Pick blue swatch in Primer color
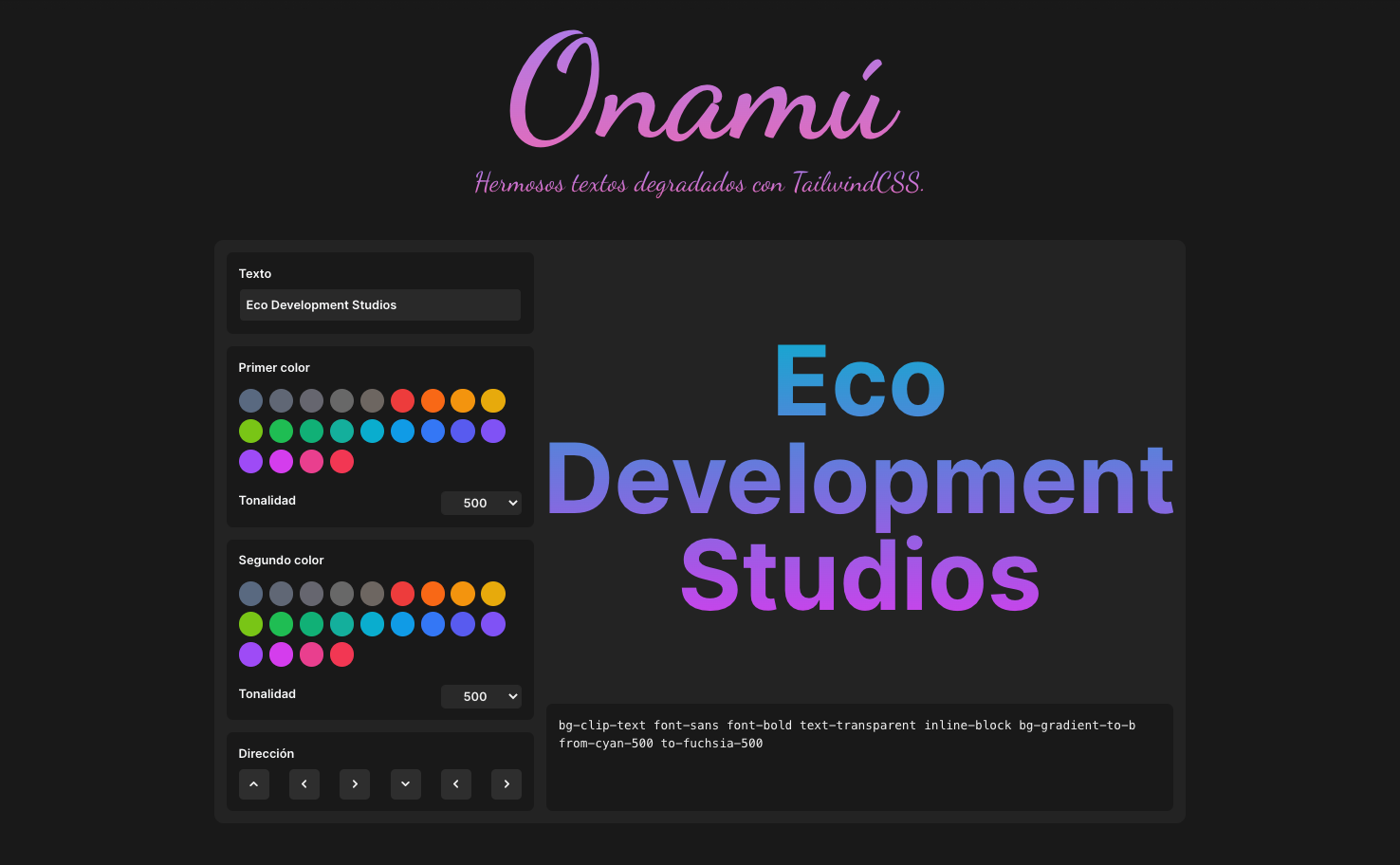Screen dimensions: 1400x865 pyautogui.click(x=433, y=431)
